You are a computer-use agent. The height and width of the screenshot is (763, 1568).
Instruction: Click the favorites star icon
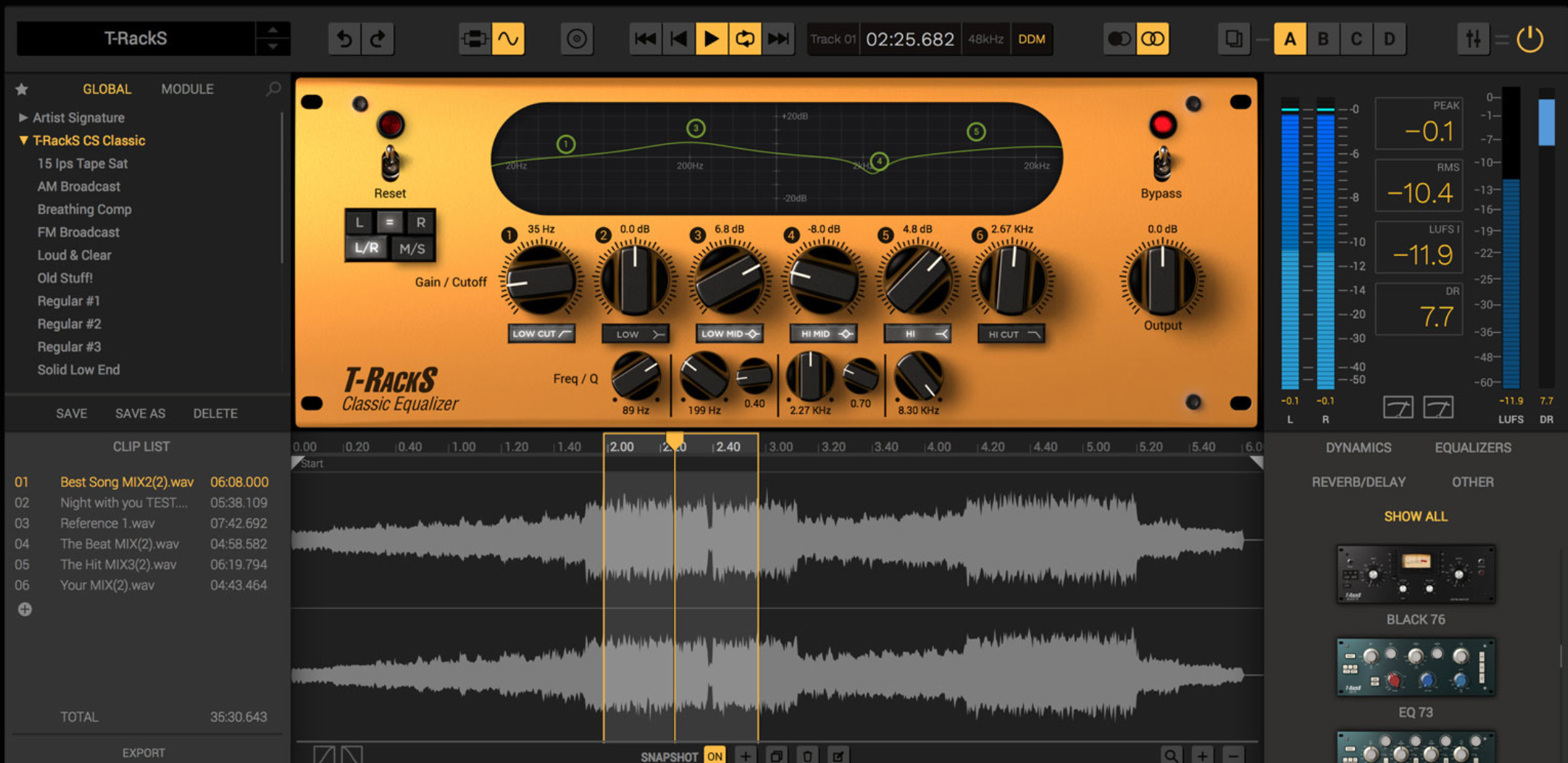point(21,89)
